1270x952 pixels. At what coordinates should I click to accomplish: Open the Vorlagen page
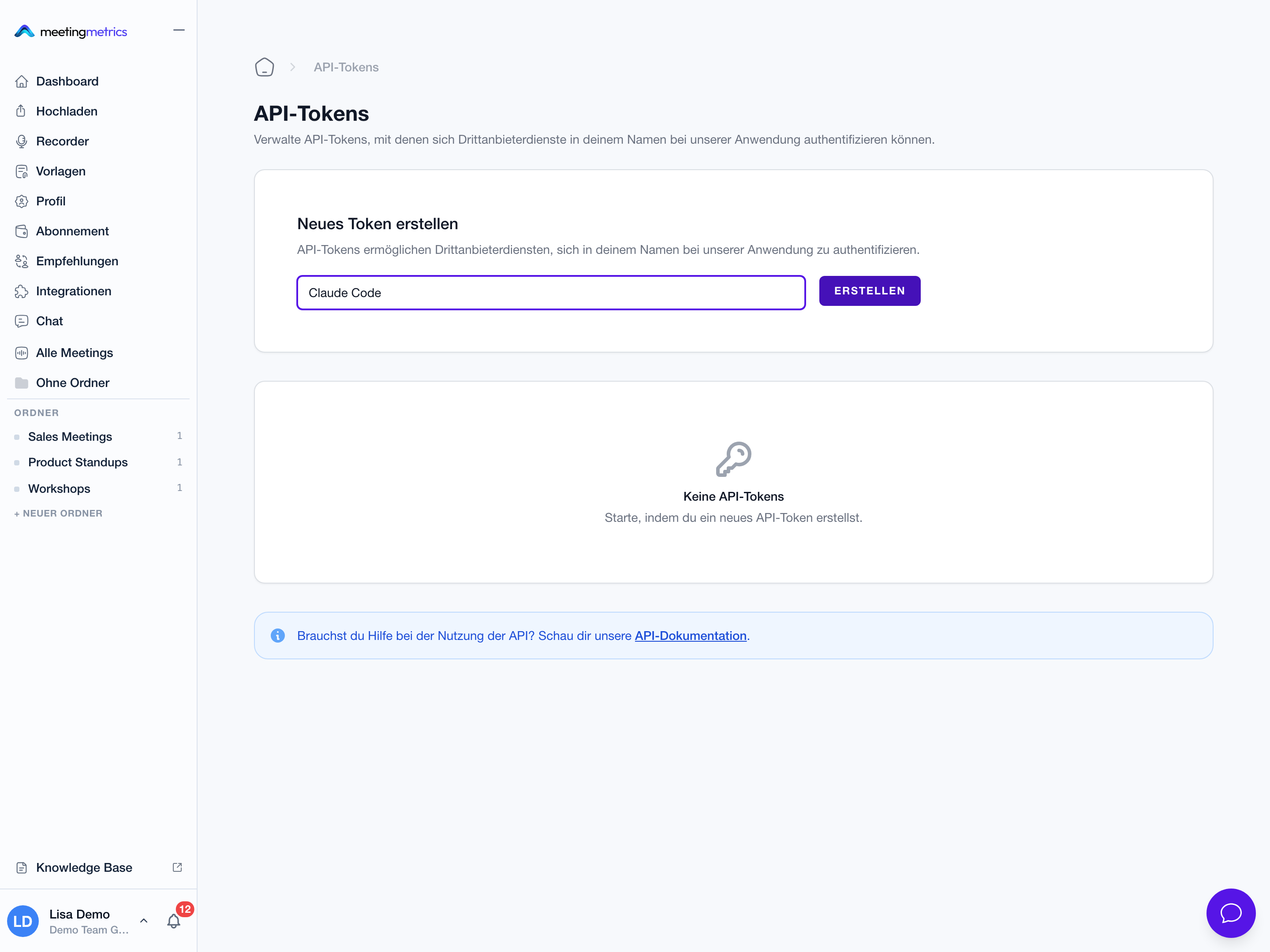pos(60,171)
